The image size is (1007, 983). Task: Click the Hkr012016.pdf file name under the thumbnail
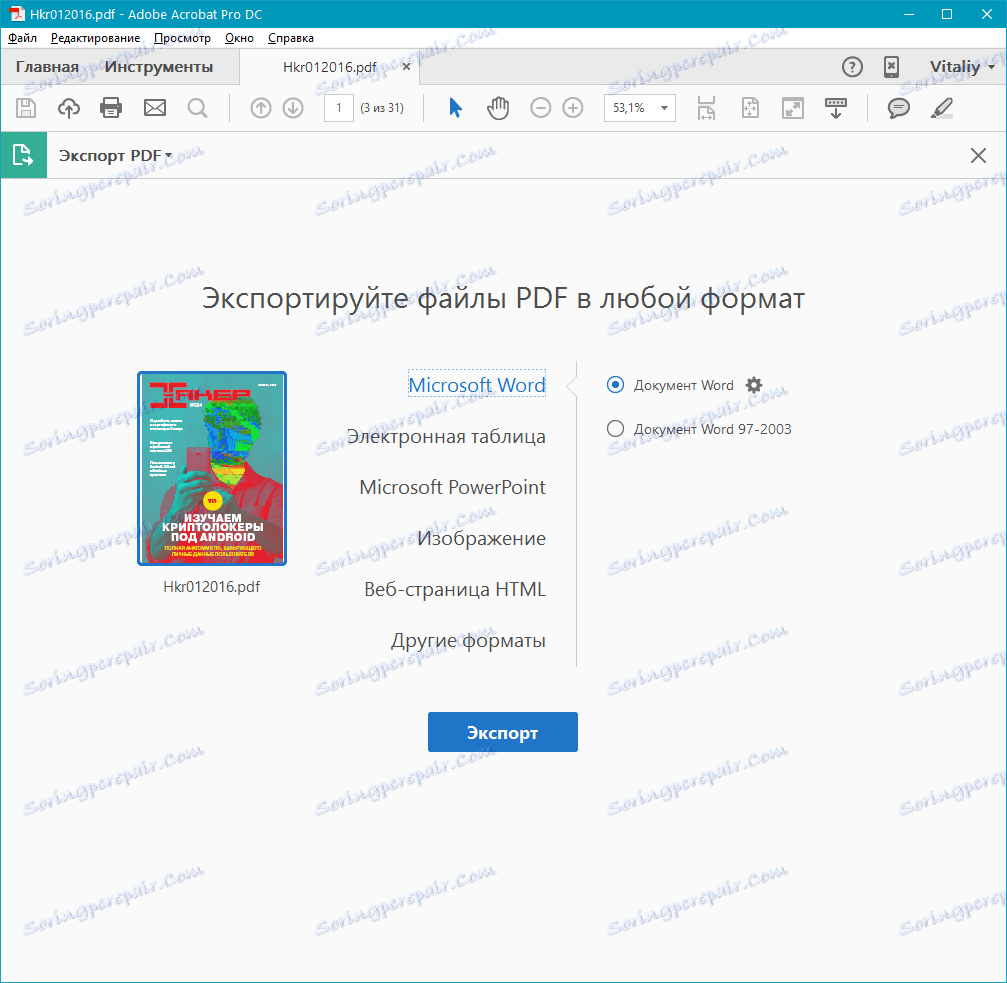(212, 586)
